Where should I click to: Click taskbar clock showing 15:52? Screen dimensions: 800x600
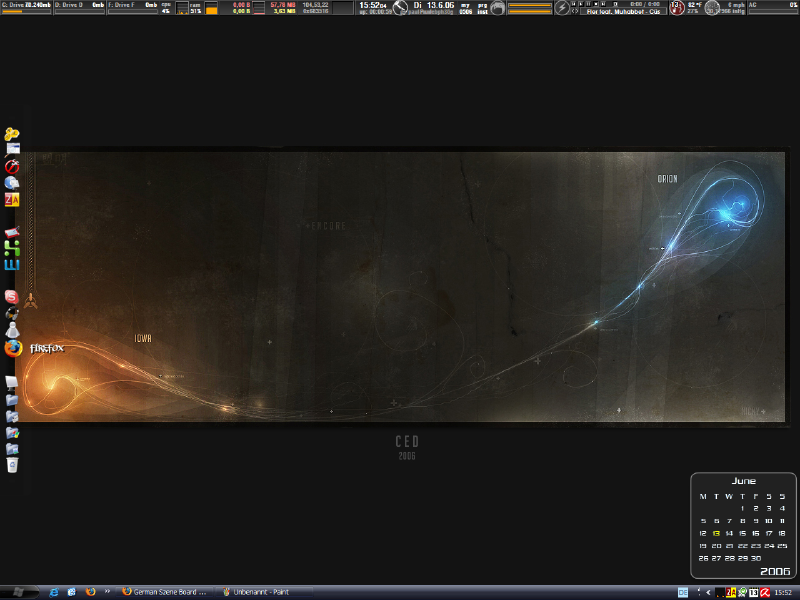[783, 592]
